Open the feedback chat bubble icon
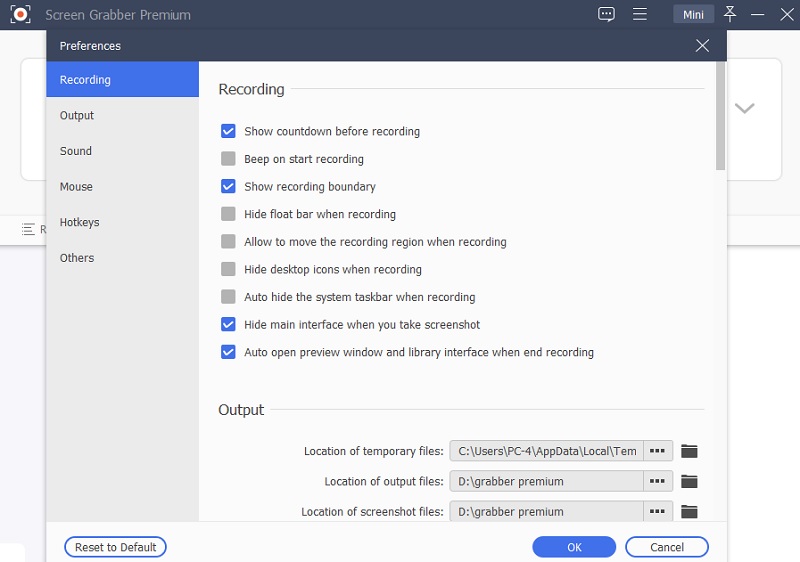Viewport: 800px width, 562px height. pyautogui.click(x=606, y=14)
